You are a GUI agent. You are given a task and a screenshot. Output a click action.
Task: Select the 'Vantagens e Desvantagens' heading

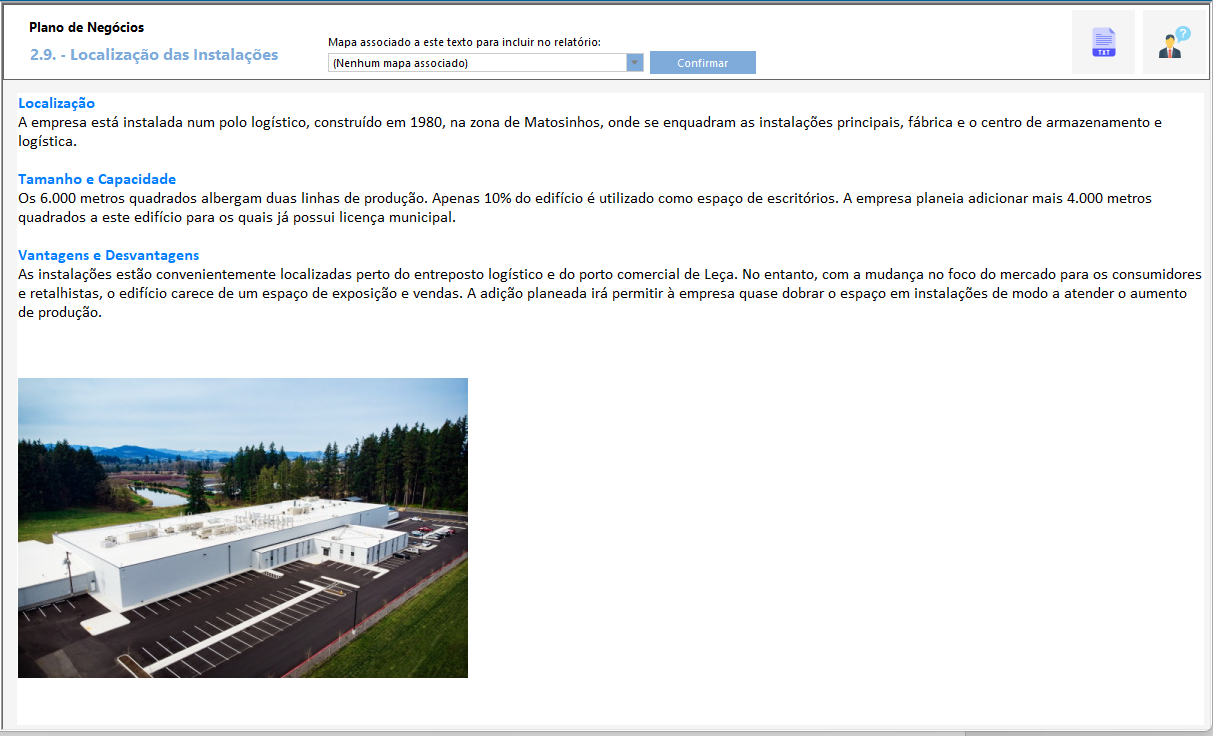click(x=108, y=255)
